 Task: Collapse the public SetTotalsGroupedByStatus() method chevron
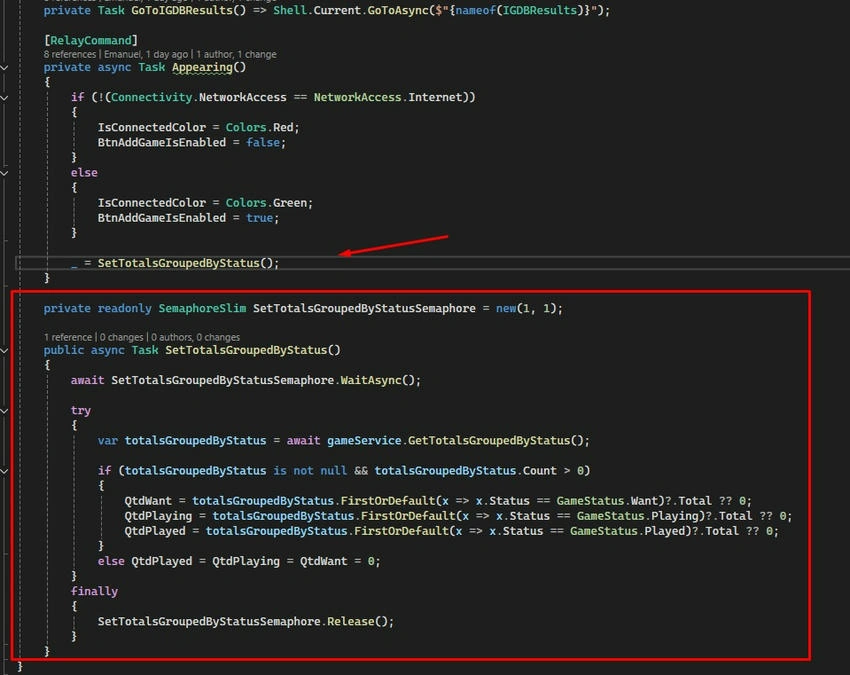[4, 351]
